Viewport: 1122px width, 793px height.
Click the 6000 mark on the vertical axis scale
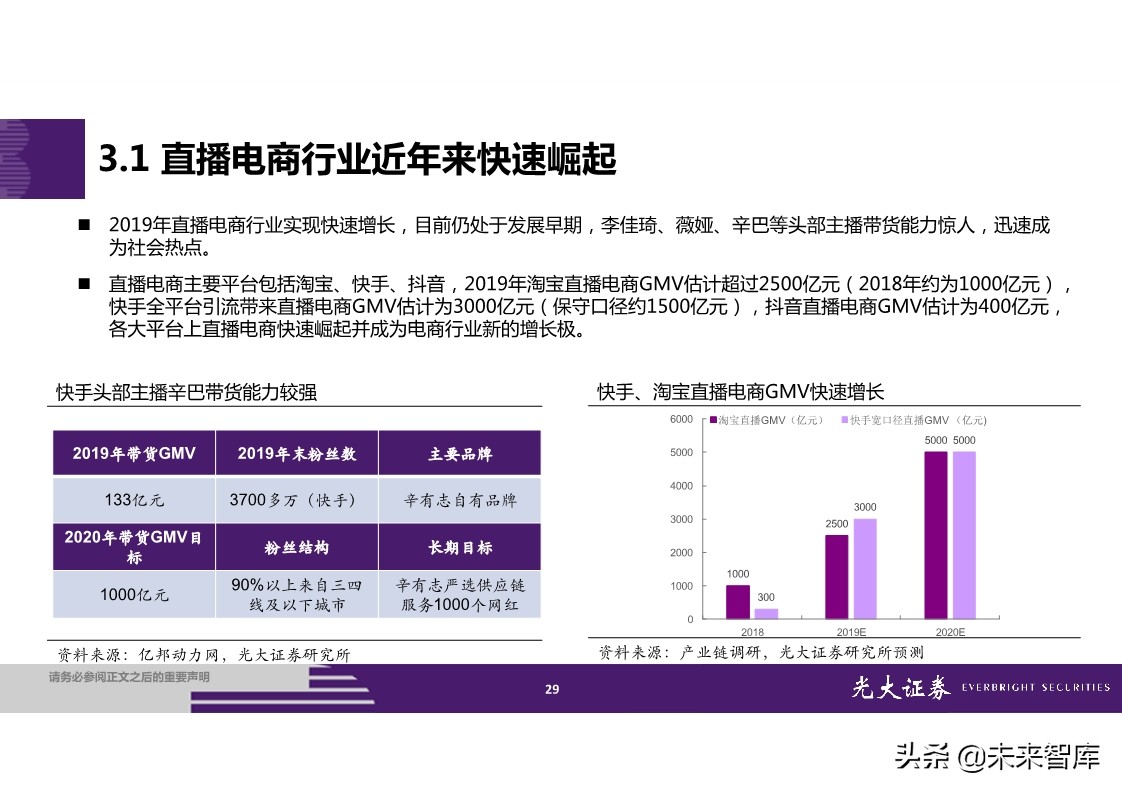[x=684, y=420]
